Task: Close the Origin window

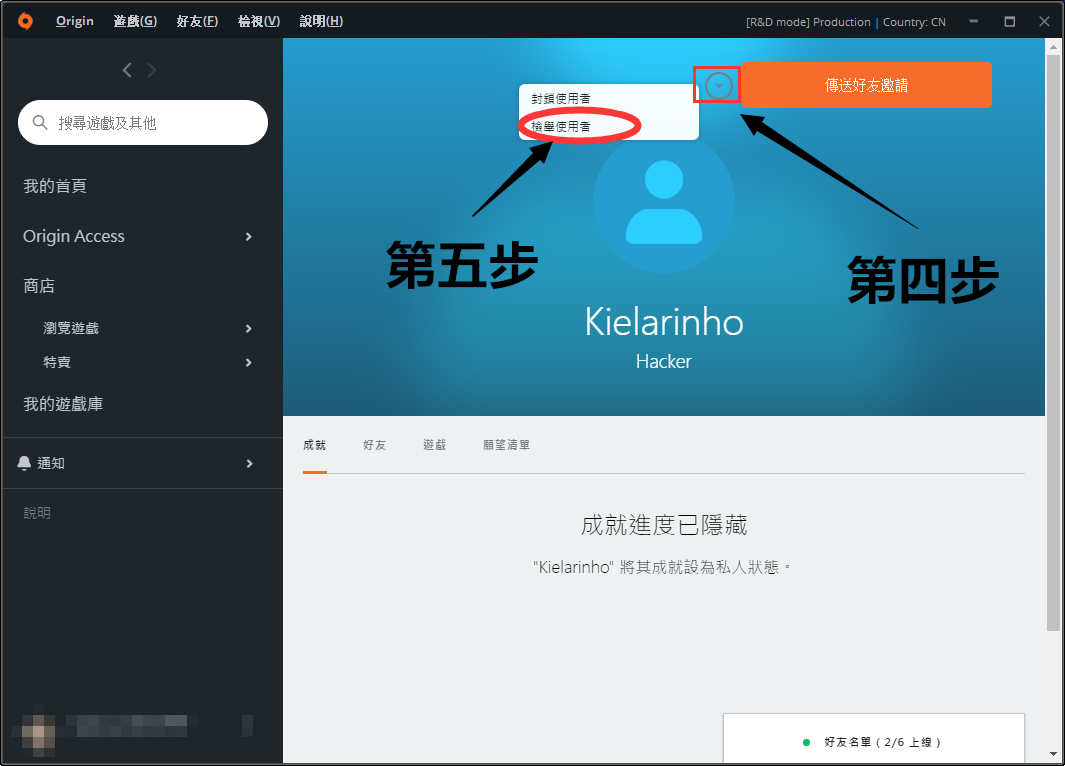Action: (1045, 21)
